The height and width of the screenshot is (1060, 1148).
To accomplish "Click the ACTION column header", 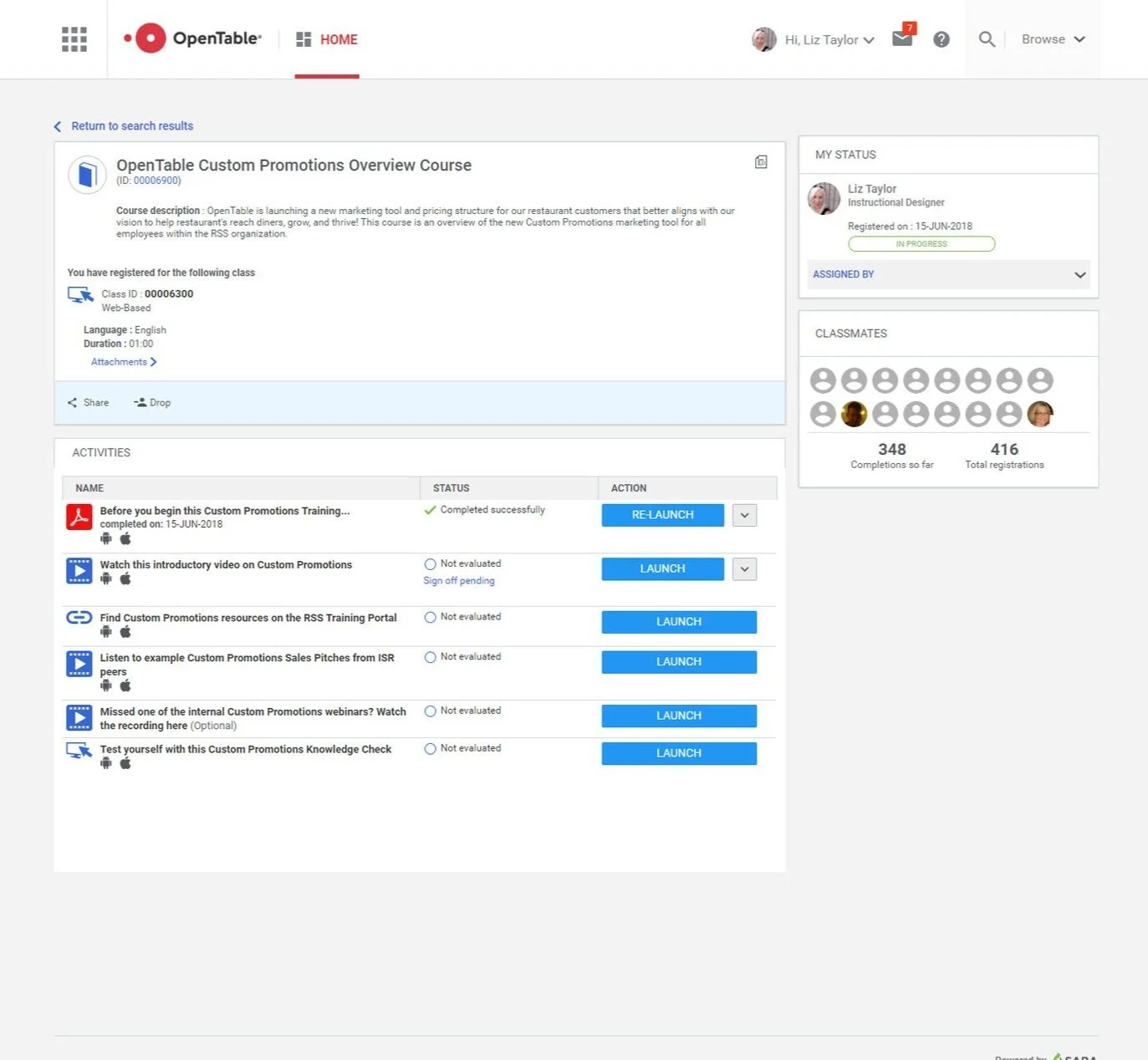I will tap(629, 488).
